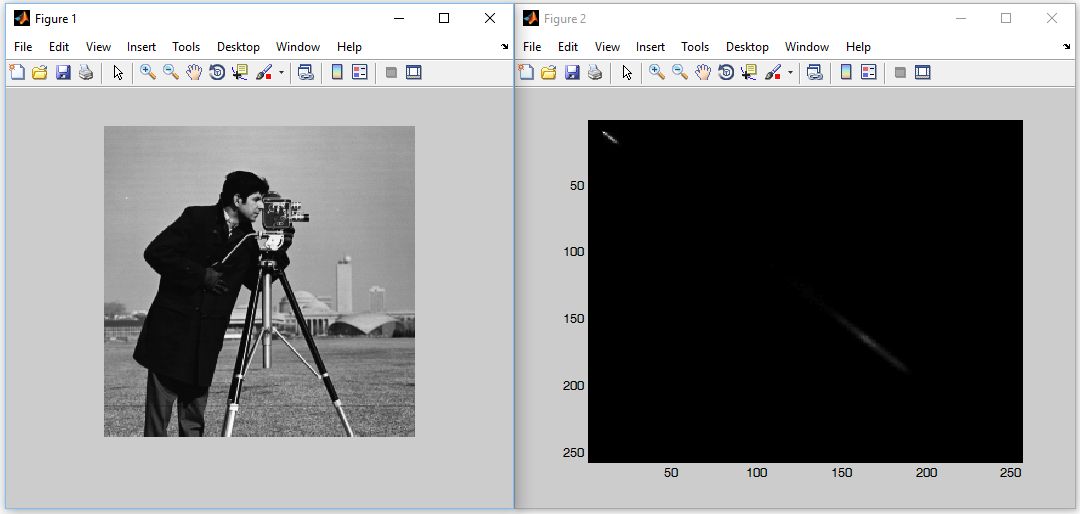Image resolution: width=1080 pixels, height=514 pixels.
Task: Select Zoom Out tool in Figure 1
Action: [x=171, y=72]
